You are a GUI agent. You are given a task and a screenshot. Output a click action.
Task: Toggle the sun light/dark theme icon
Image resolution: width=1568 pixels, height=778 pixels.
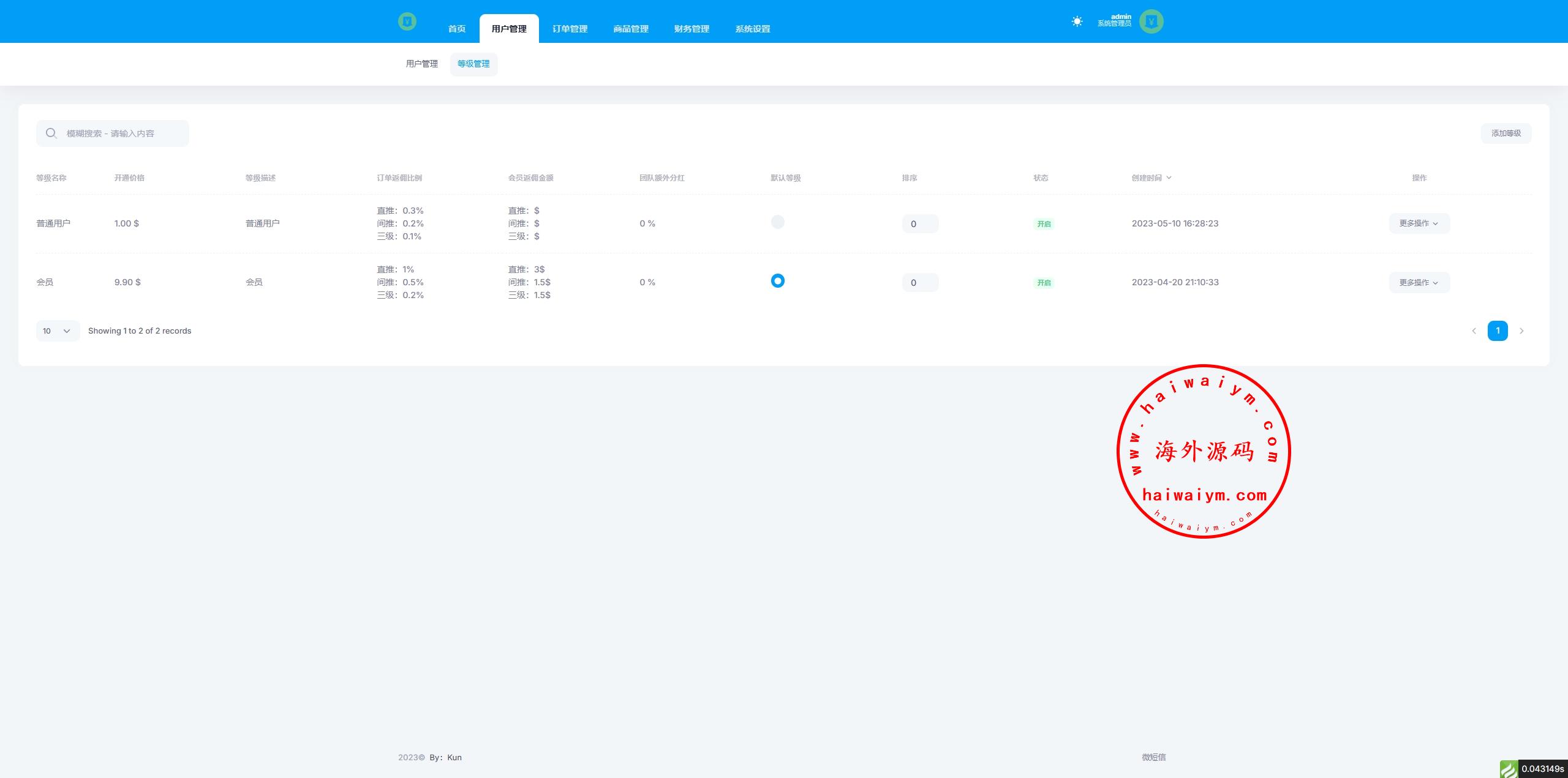tap(1077, 21)
